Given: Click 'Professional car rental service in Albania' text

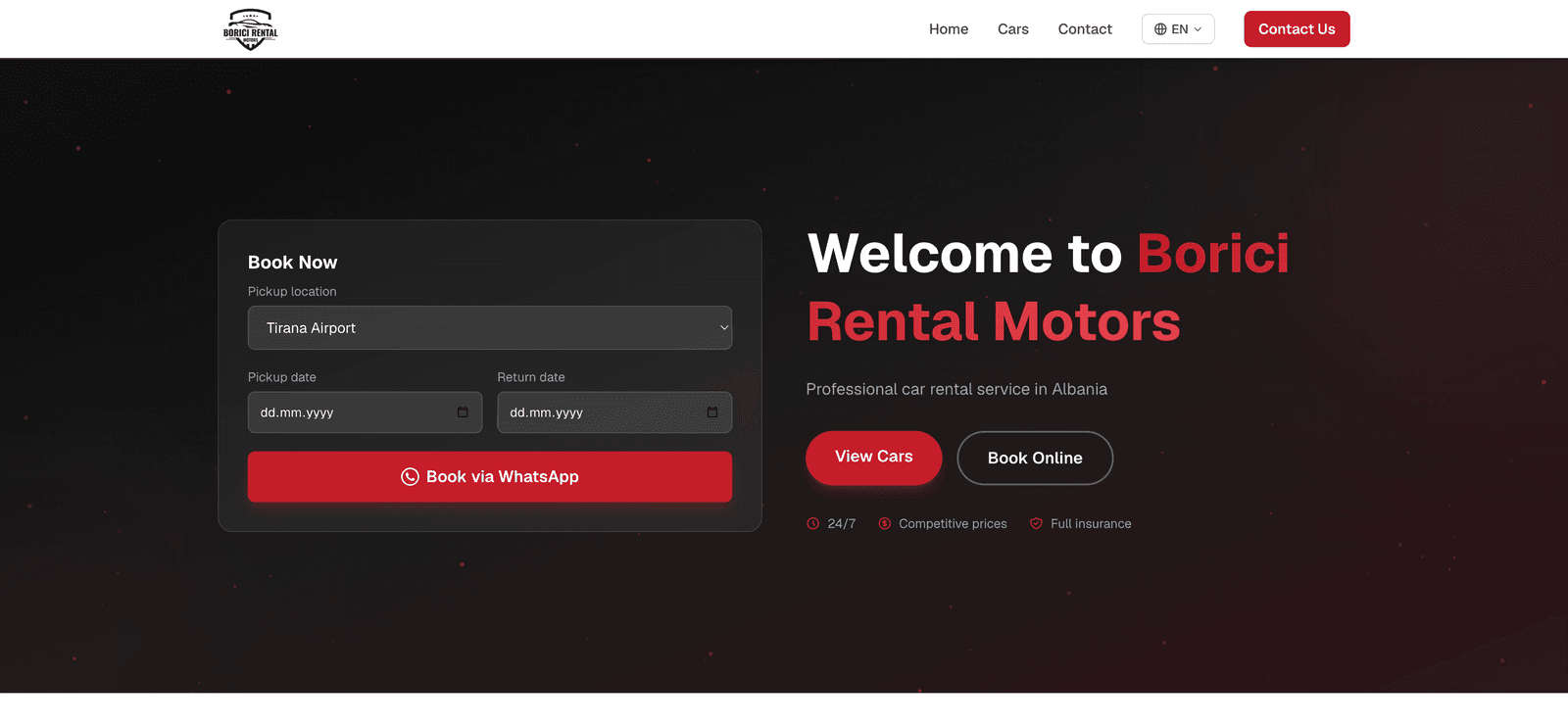Looking at the screenshot, I should pos(956,389).
